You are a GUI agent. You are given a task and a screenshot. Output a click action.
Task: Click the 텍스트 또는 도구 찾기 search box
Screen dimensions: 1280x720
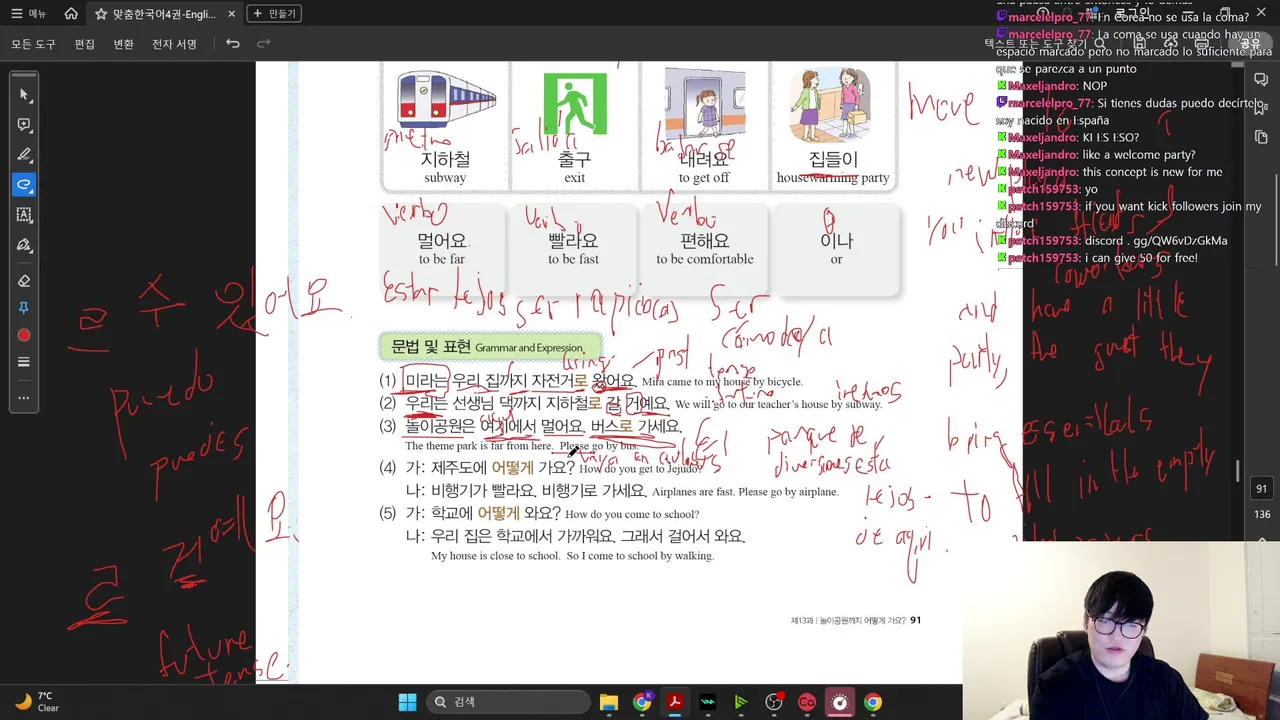[1046, 44]
